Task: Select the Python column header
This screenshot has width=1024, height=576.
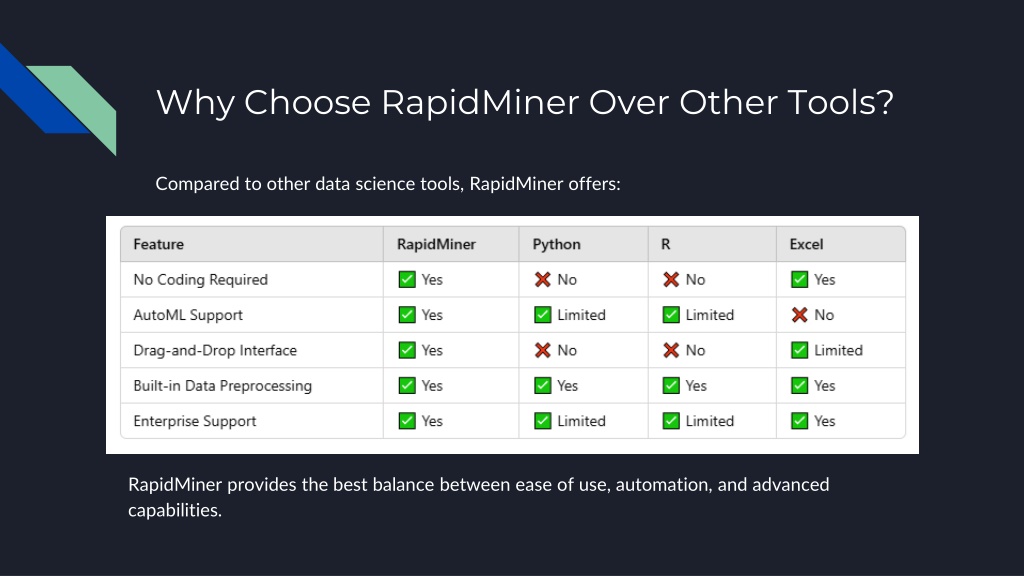Action: pos(556,244)
